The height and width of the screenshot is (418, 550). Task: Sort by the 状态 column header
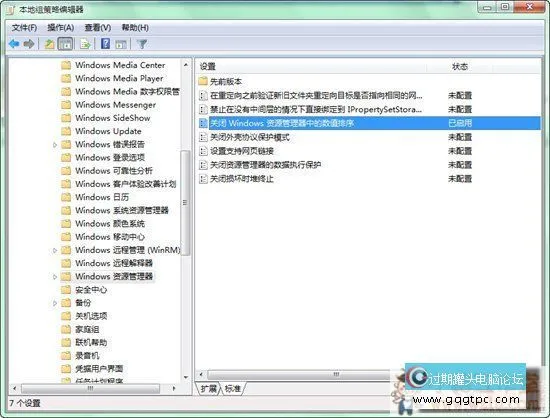[460, 66]
